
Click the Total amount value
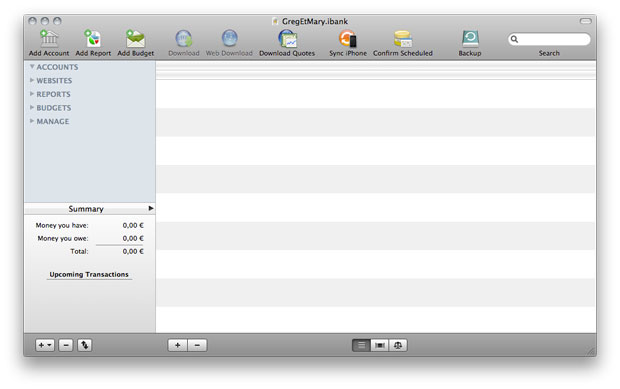133,251
